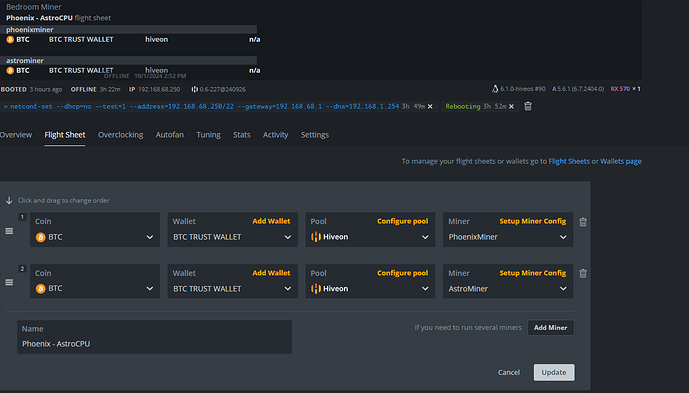Go to the Autofan tab
Viewport: 689px width, 393px height.
pos(170,135)
